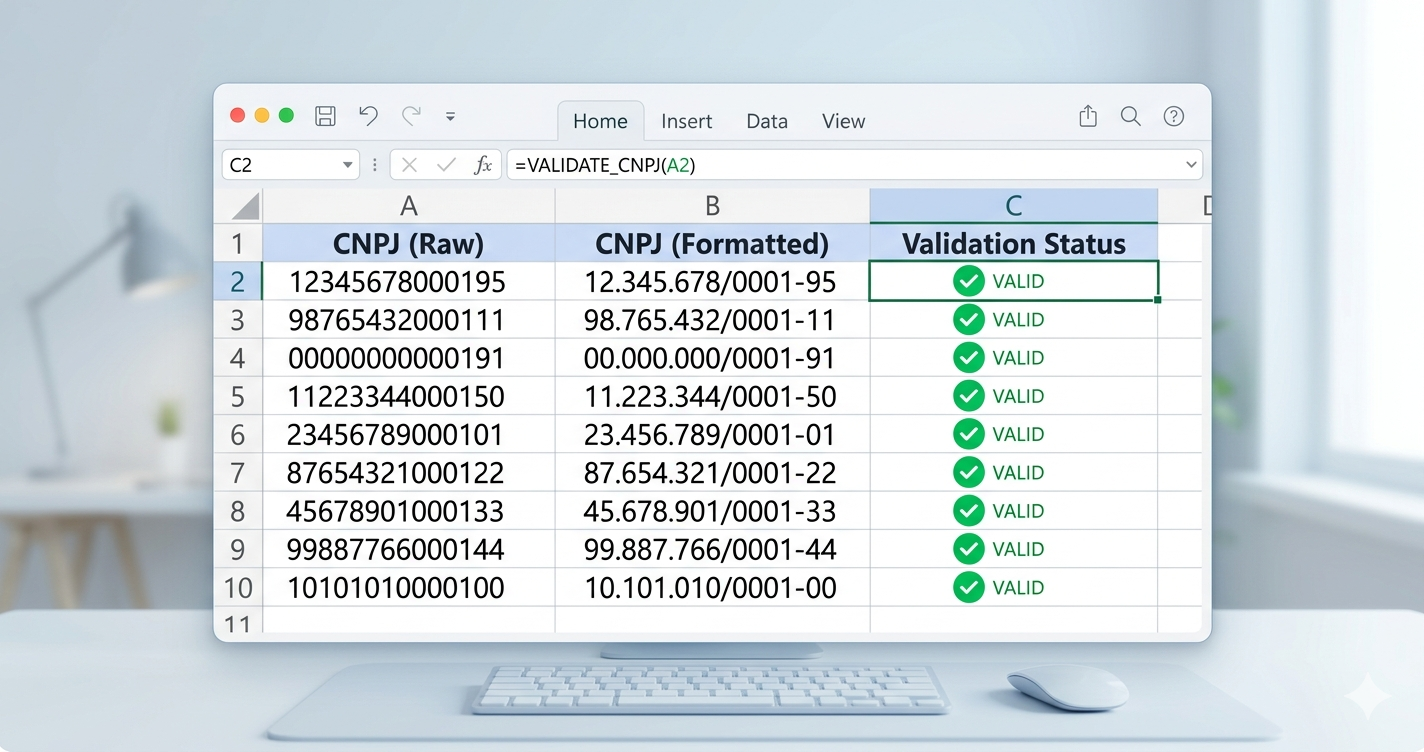Switch to the Insert tab
This screenshot has width=1424, height=752.
click(687, 120)
